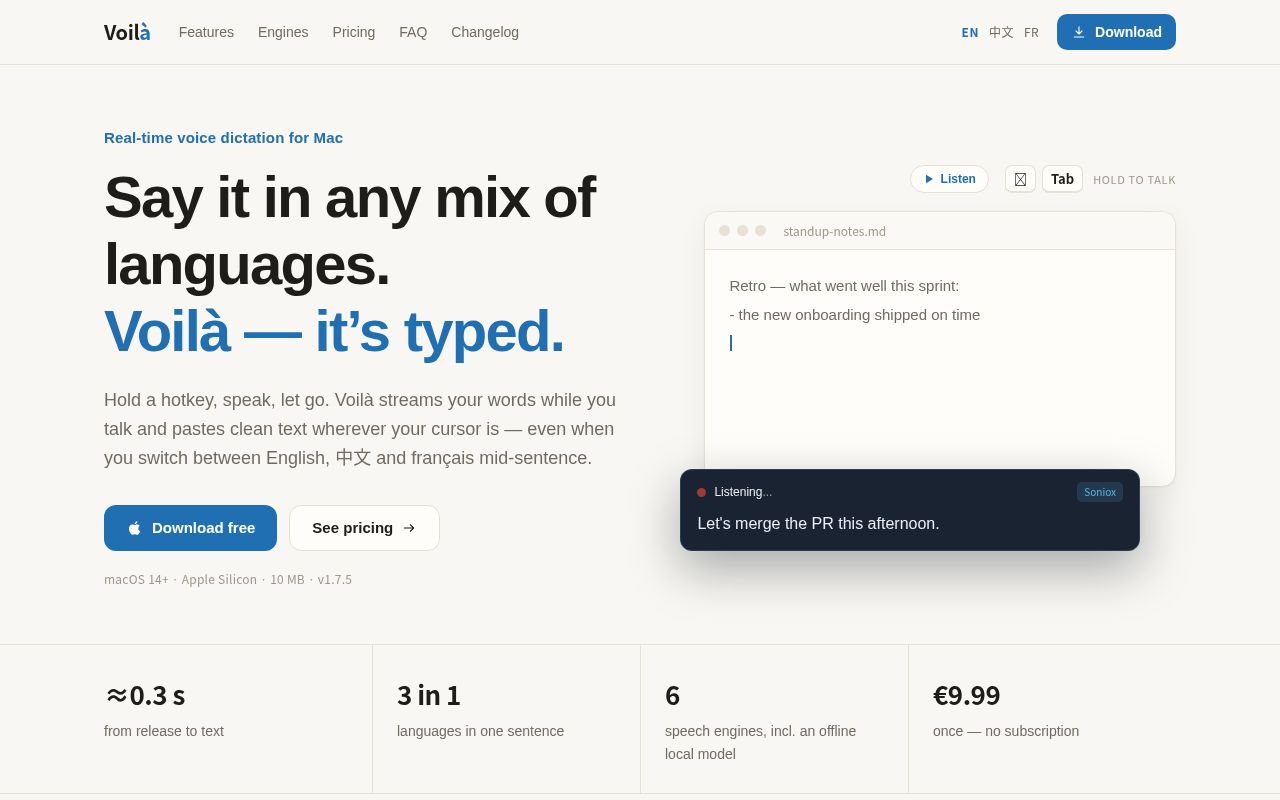Image resolution: width=1280 pixels, height=800 pixels.
Task: Click the play triangle icon in Listen
Action: [929, 179]
